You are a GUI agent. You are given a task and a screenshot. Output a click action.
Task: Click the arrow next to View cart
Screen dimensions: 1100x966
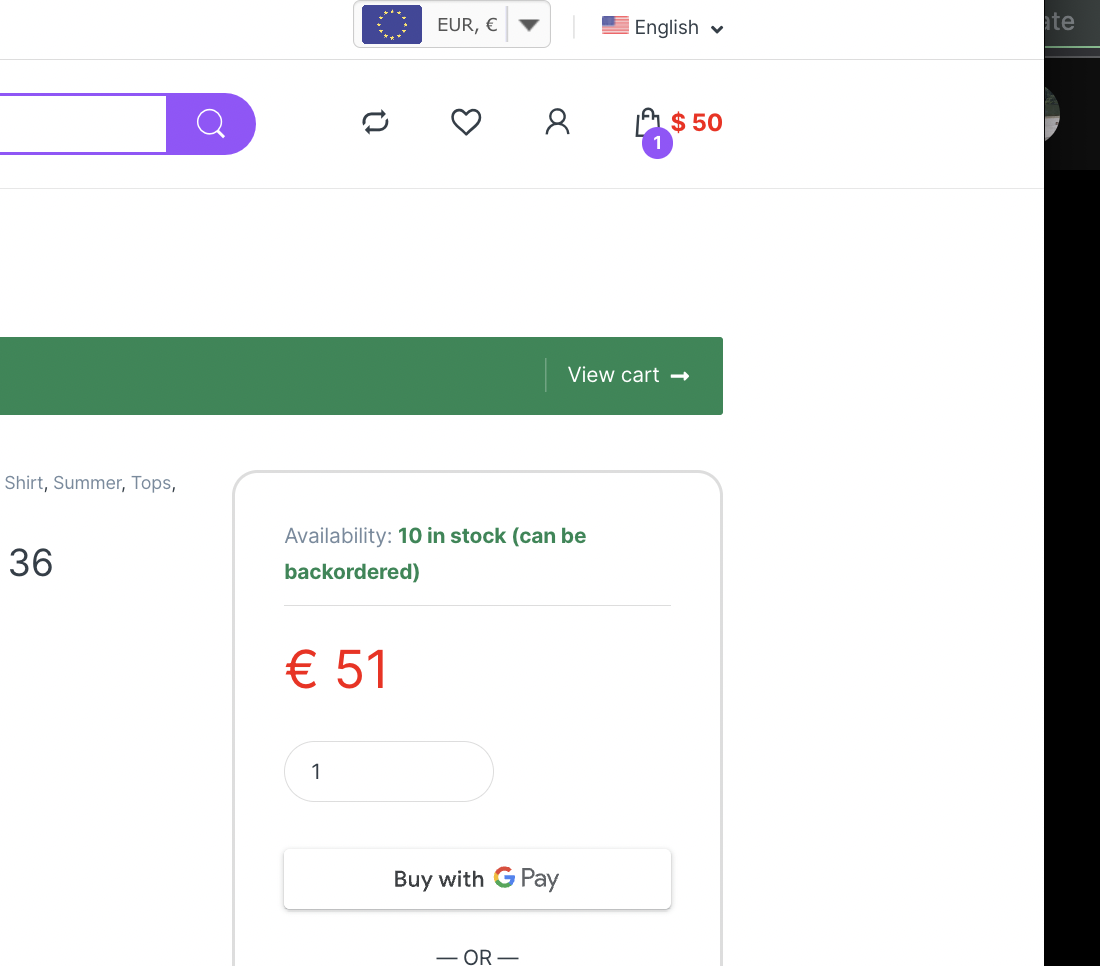(x=680, y=376)
